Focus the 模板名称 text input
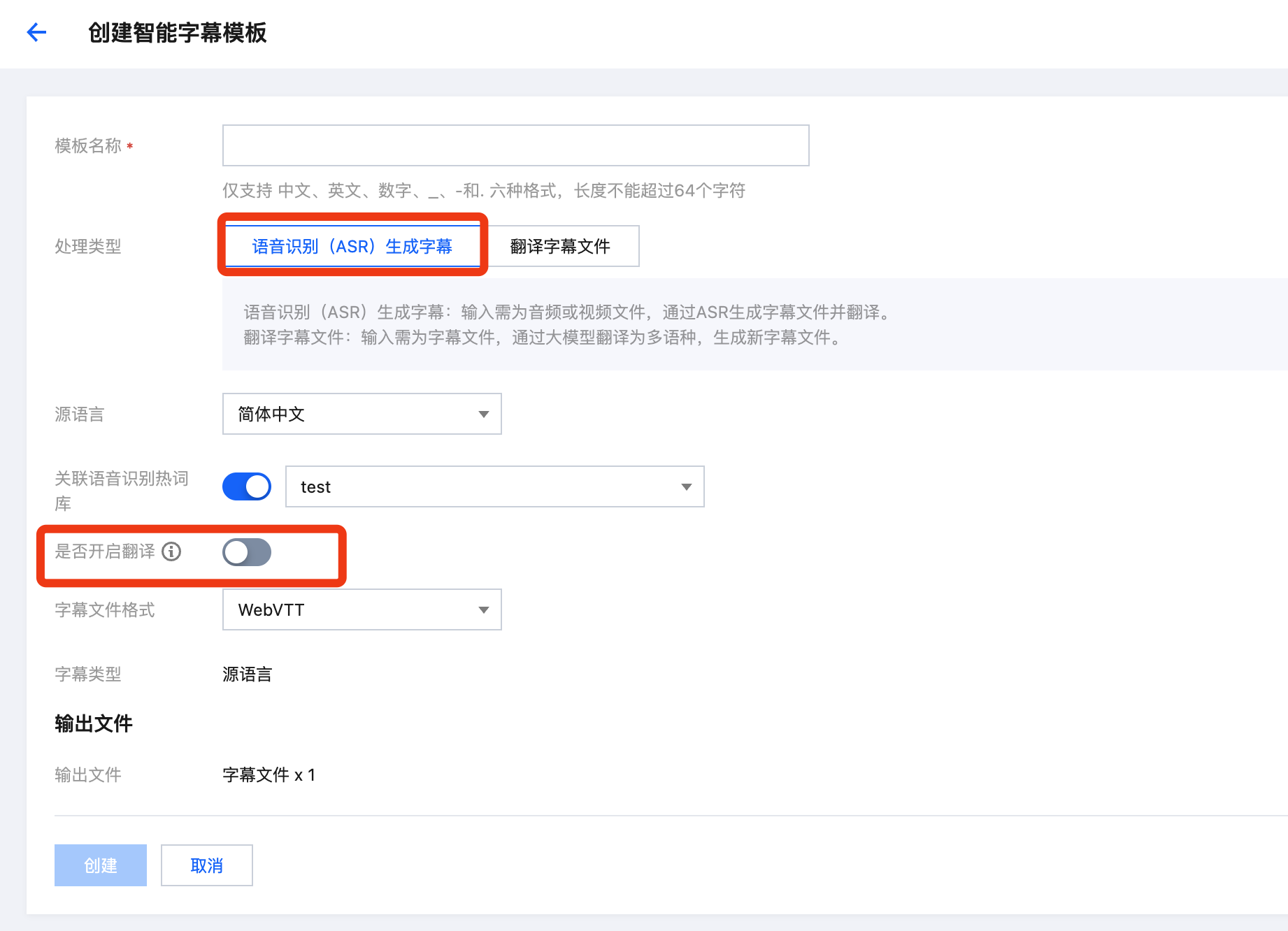1288x931 pixels. point(515,145)
